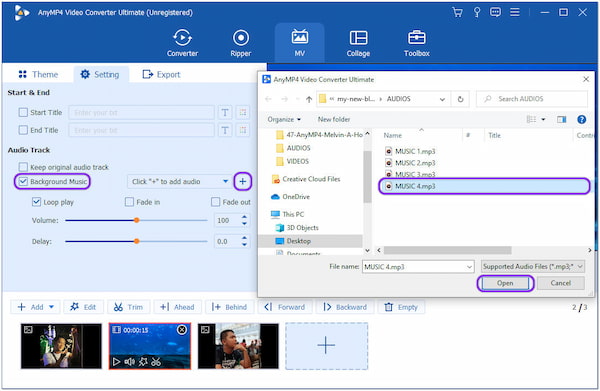The width and height of the screenshot is (600, 391).
Task: Toggle the preview pane icon
Action: [561, 119]
